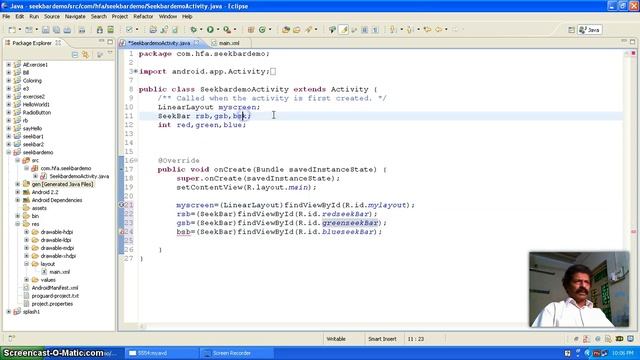Image resolution: width=640 pixels, height=360 pixels.
Task: Maximize the editor area
Action: tap(632, 42)
